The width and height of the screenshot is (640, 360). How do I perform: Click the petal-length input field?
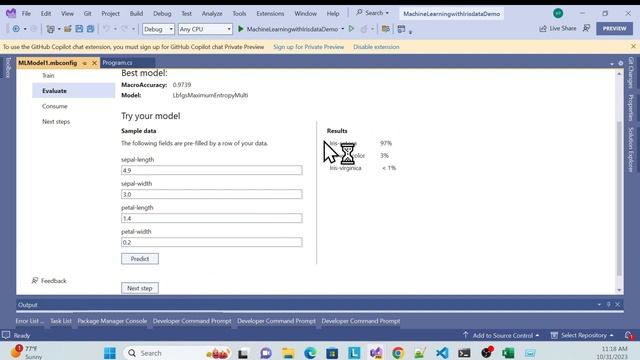(x=212, y=218)
